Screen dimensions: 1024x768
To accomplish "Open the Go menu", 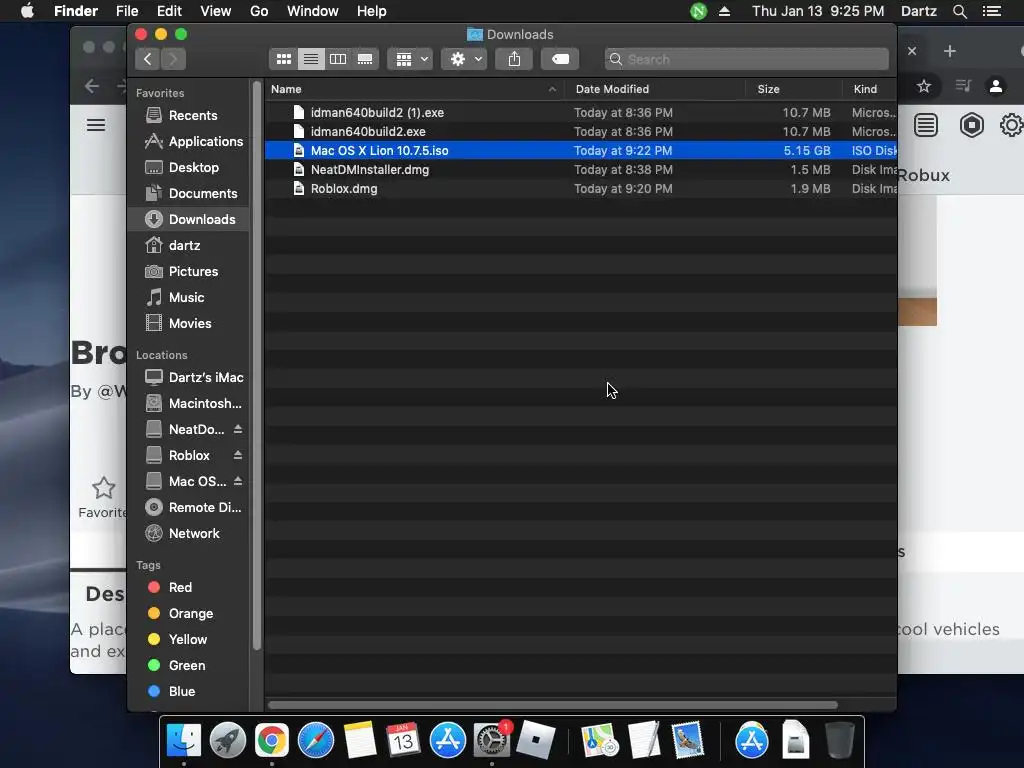I will 259,11.
